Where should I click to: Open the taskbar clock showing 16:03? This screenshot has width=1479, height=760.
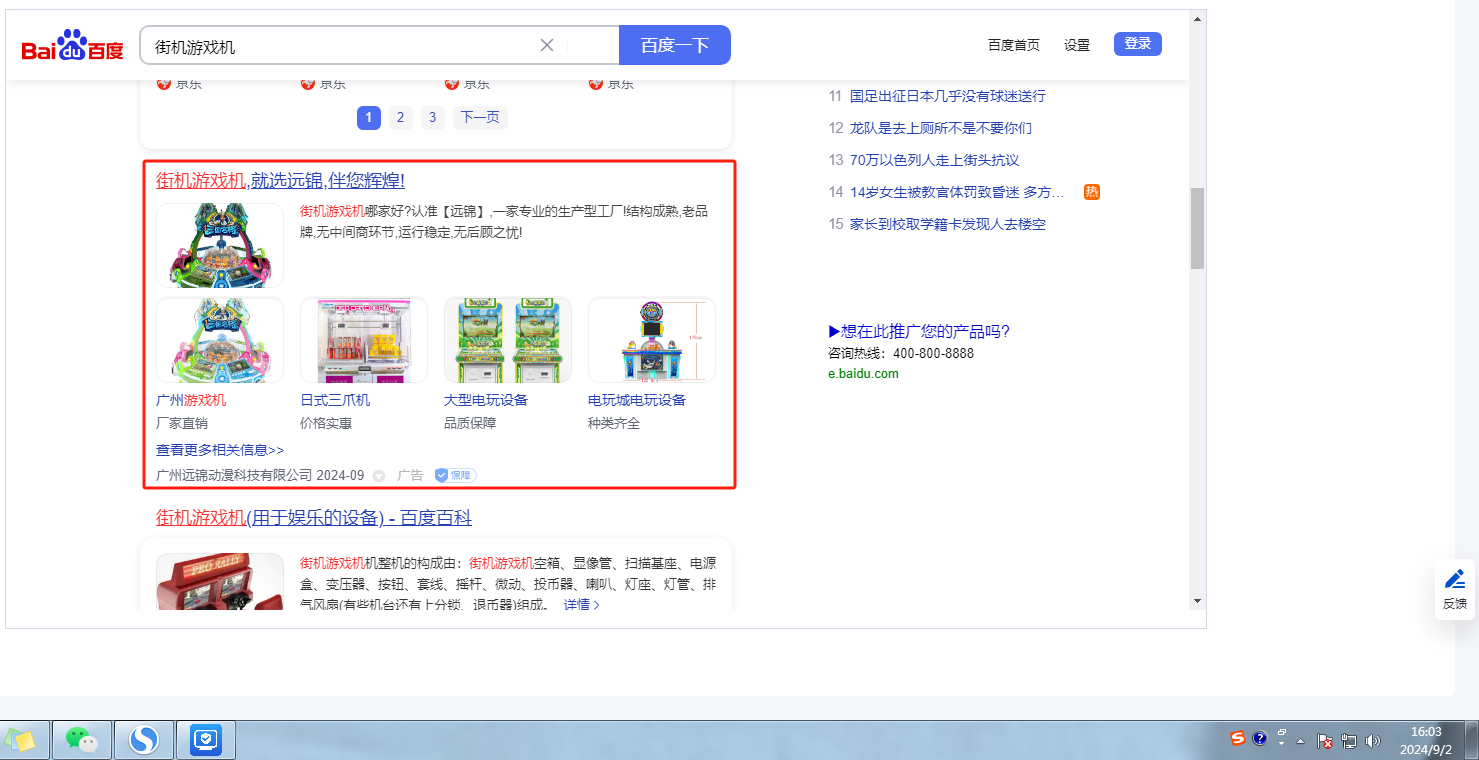(1426, 740)
